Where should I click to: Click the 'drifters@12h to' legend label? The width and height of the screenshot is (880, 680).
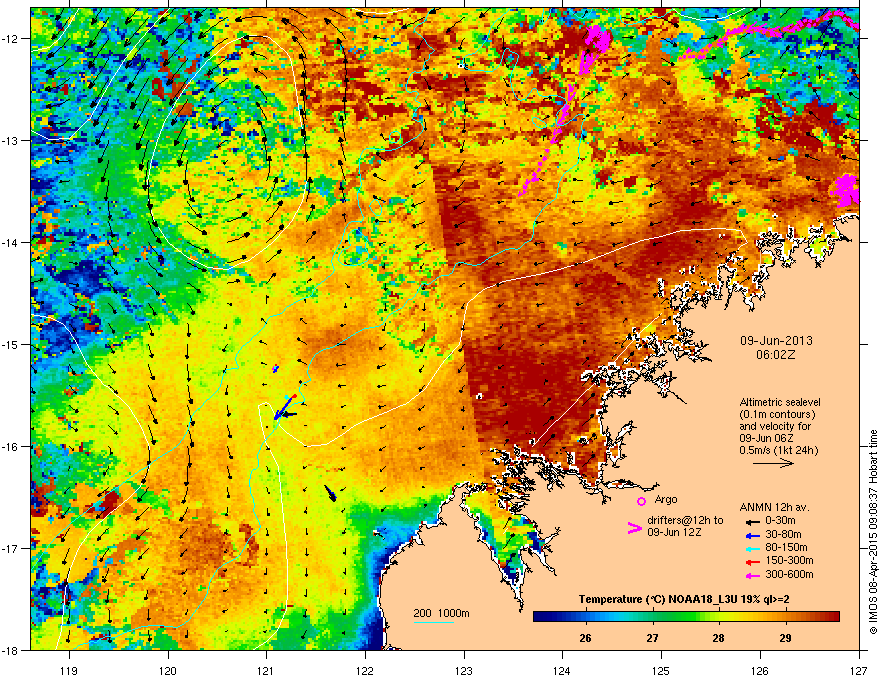coord(685,520)
